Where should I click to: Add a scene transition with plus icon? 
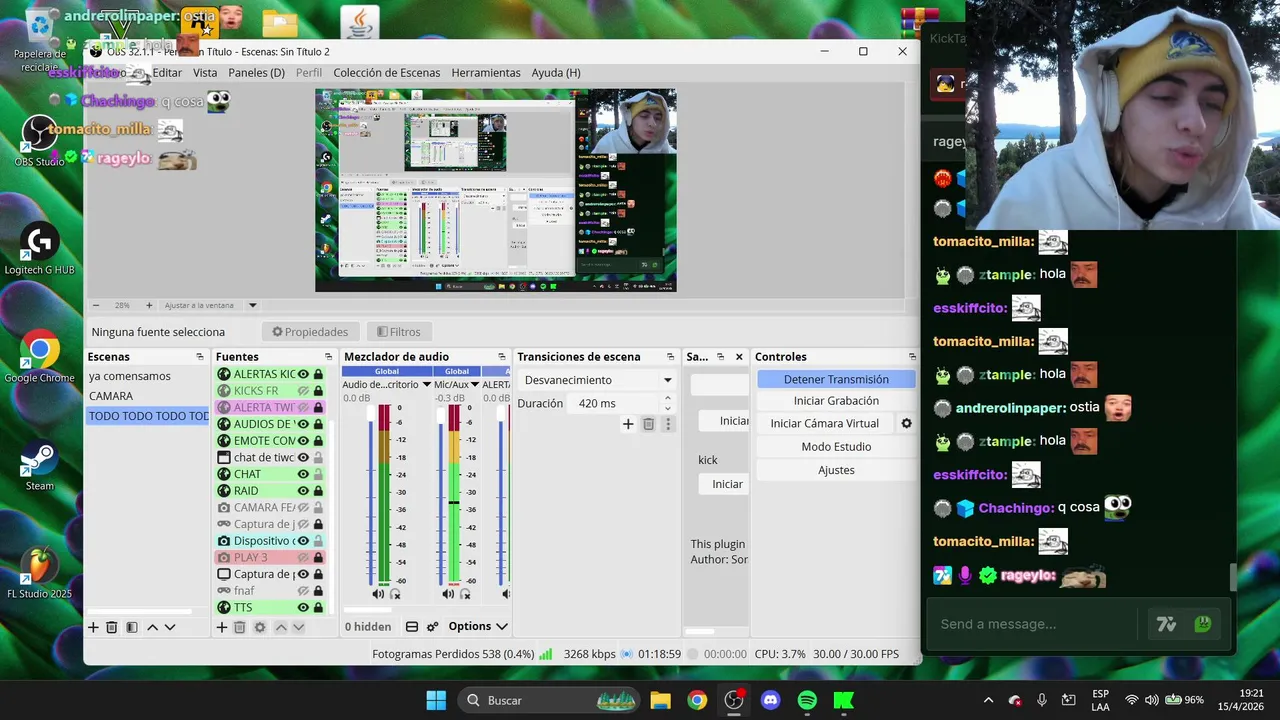(628, 424)
